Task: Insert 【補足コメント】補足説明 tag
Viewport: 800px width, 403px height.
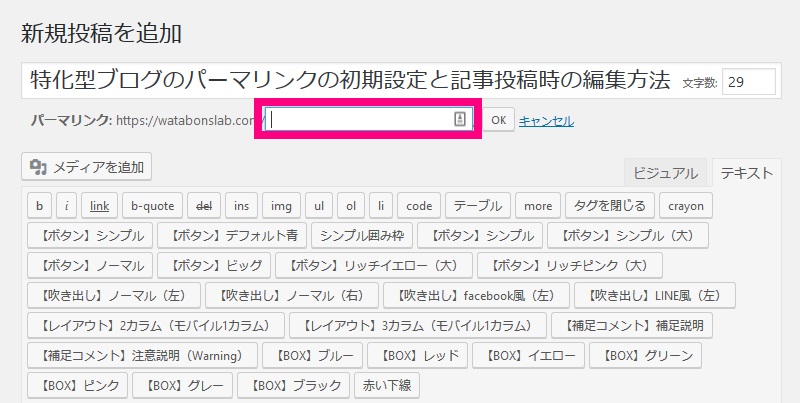Action: 632,325
